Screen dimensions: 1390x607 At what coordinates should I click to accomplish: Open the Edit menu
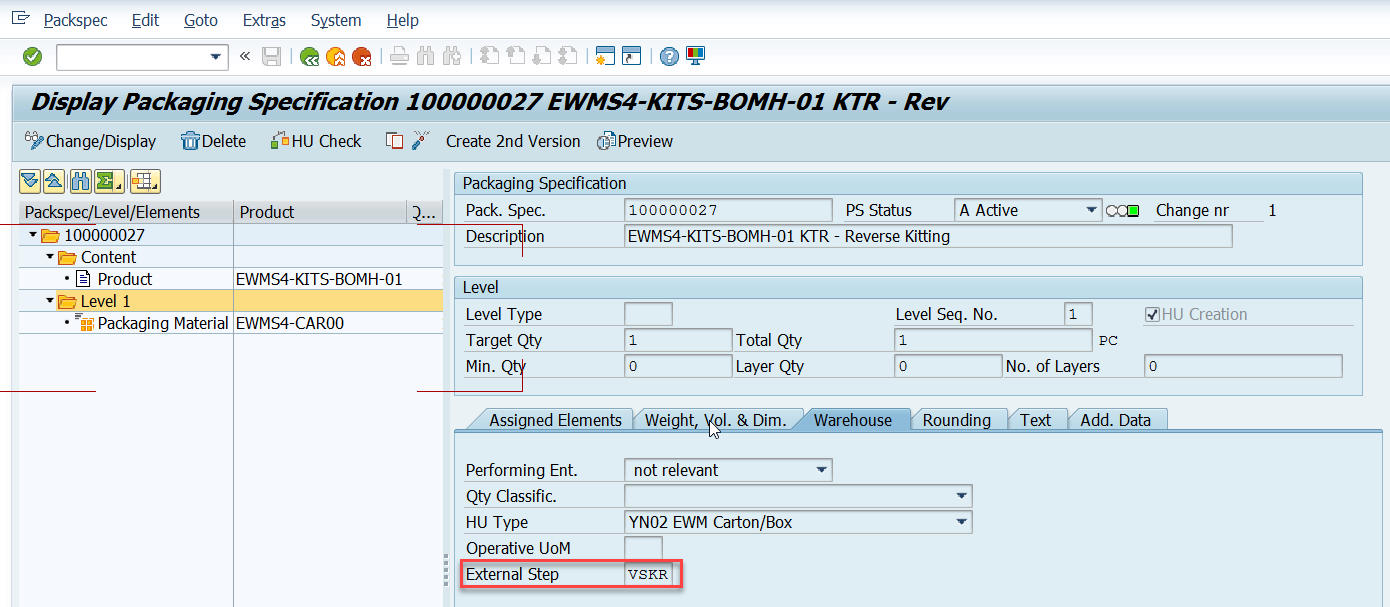(145, 20)
